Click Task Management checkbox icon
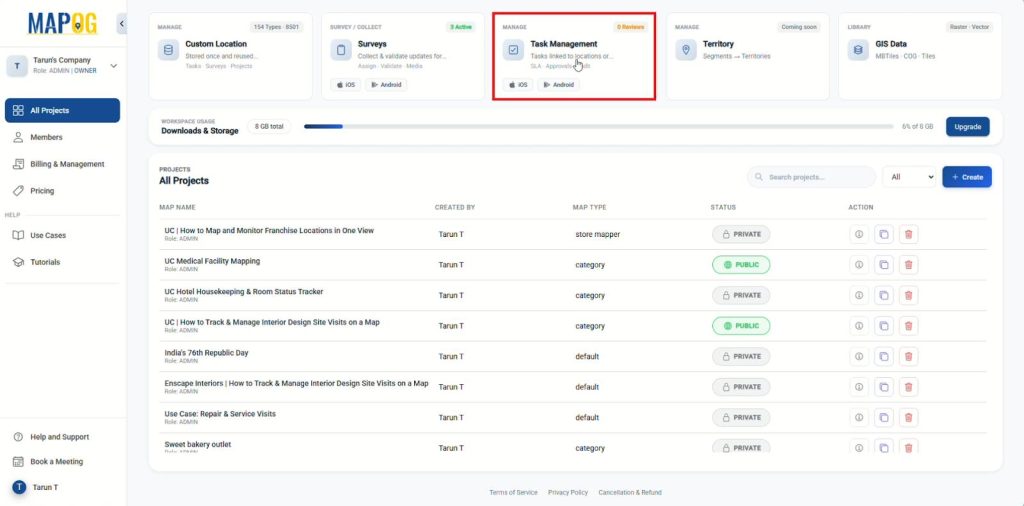This screenshot has height=506, width=1024. point(513,50)
